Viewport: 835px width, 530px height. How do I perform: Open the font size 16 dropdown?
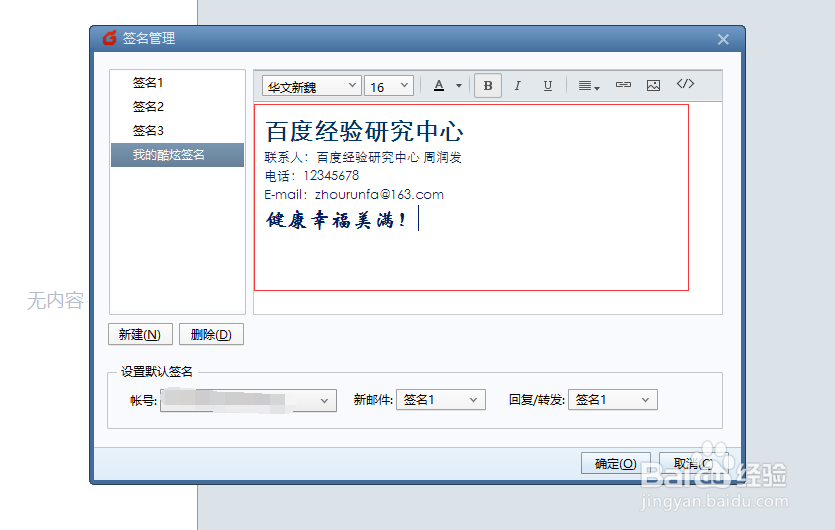pos(389,86)
